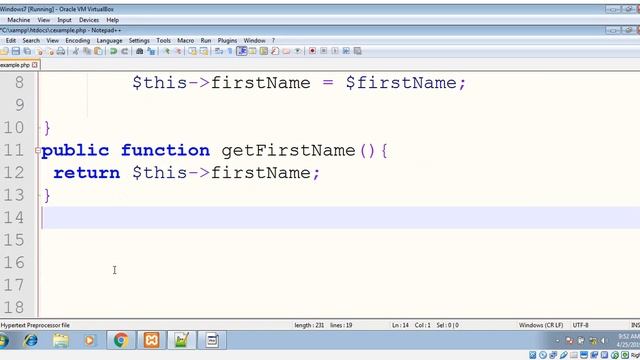This screenshot has width=640, height=360.
Task: Click the highlighted empty line 14
Action: (340, 217)
